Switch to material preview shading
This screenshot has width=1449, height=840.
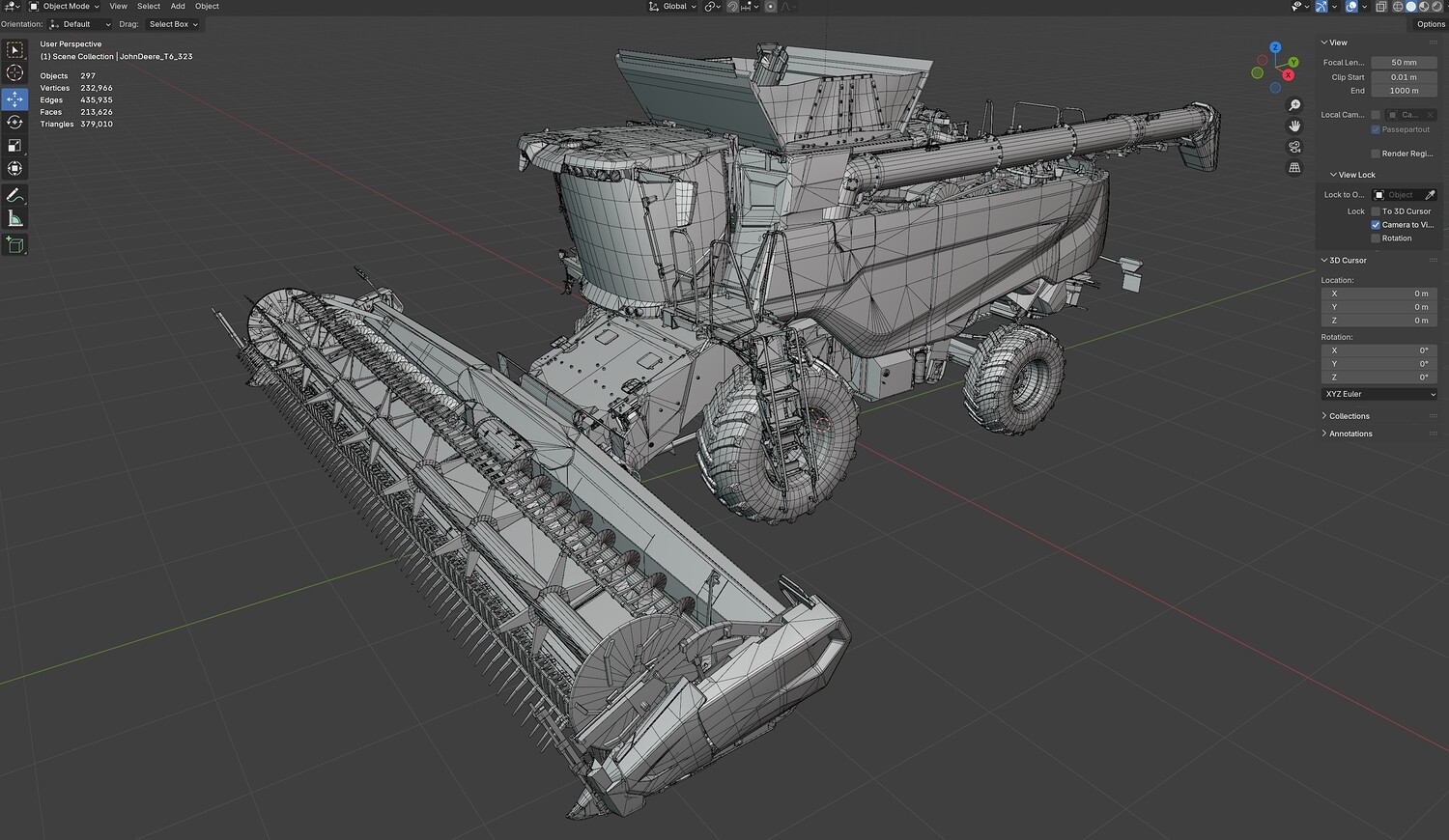(x=1423, y=7)
